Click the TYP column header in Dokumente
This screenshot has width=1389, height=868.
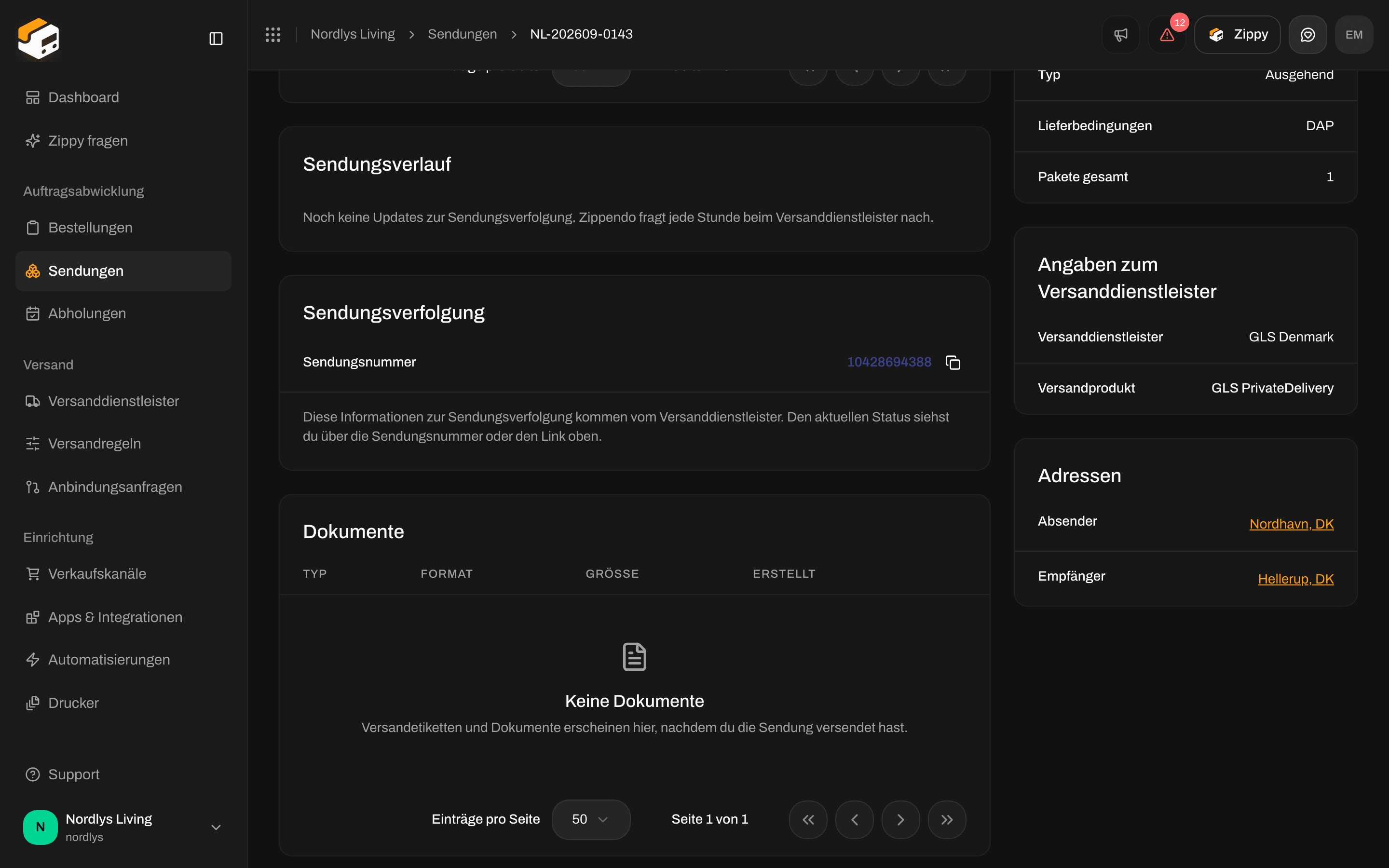[314, 573]
